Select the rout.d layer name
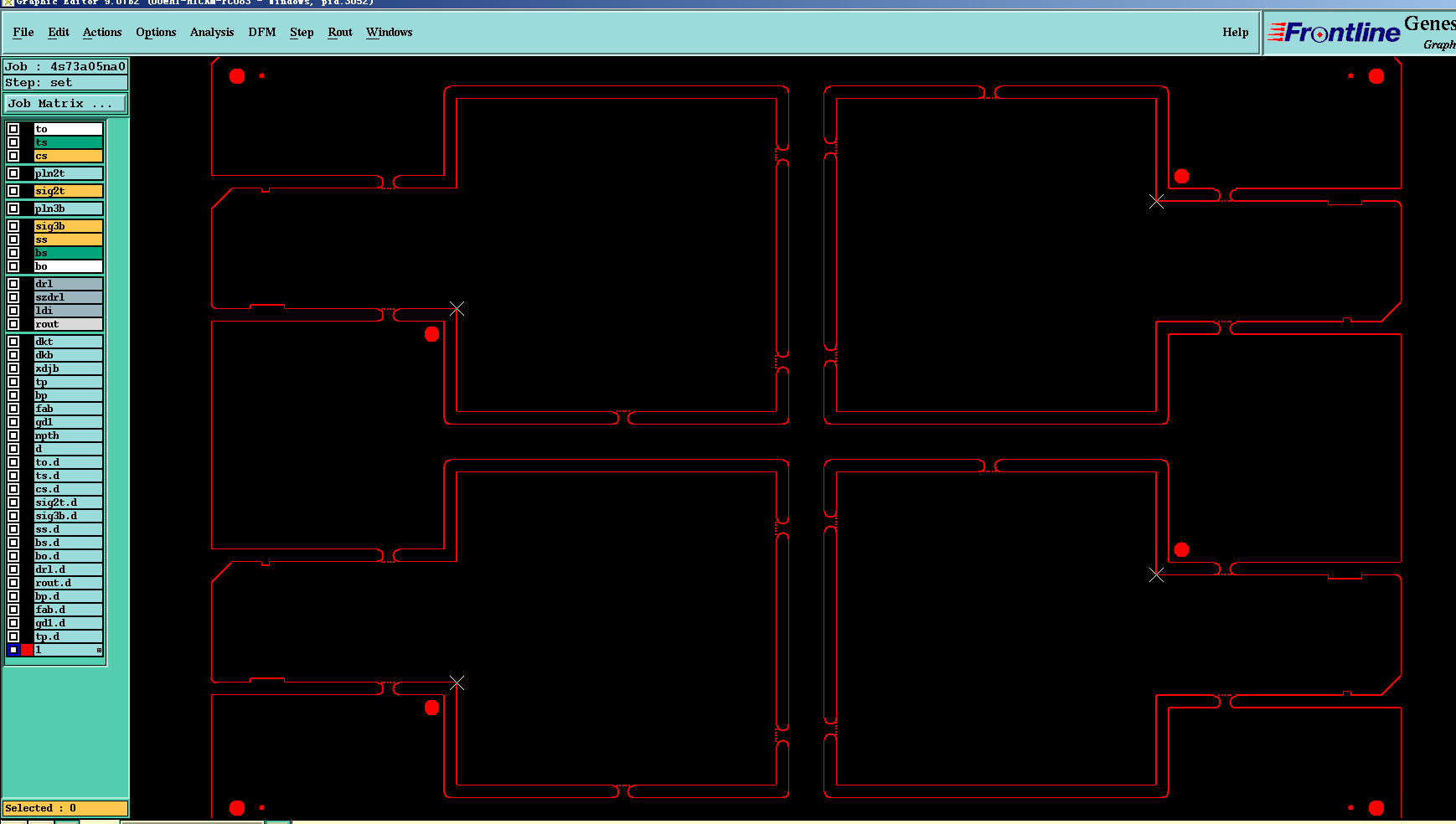 click(x=68, y=583)
